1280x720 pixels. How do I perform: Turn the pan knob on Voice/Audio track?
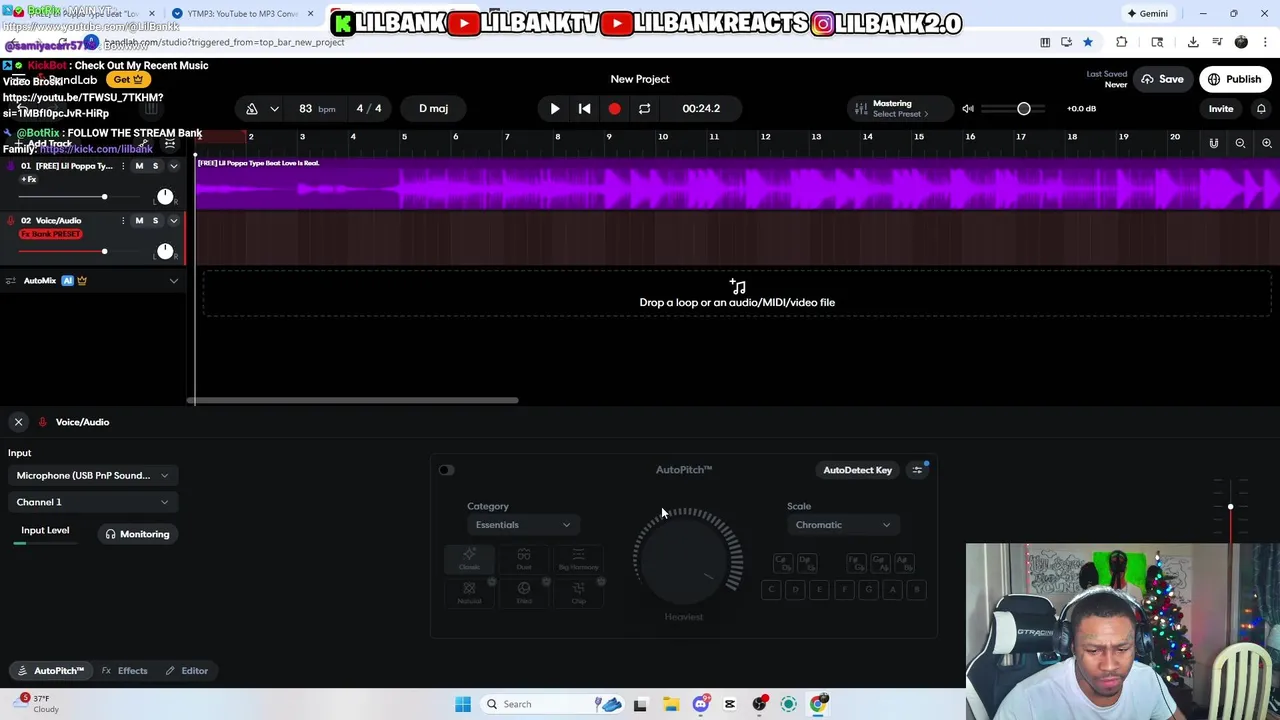click(x=165, y=250)
